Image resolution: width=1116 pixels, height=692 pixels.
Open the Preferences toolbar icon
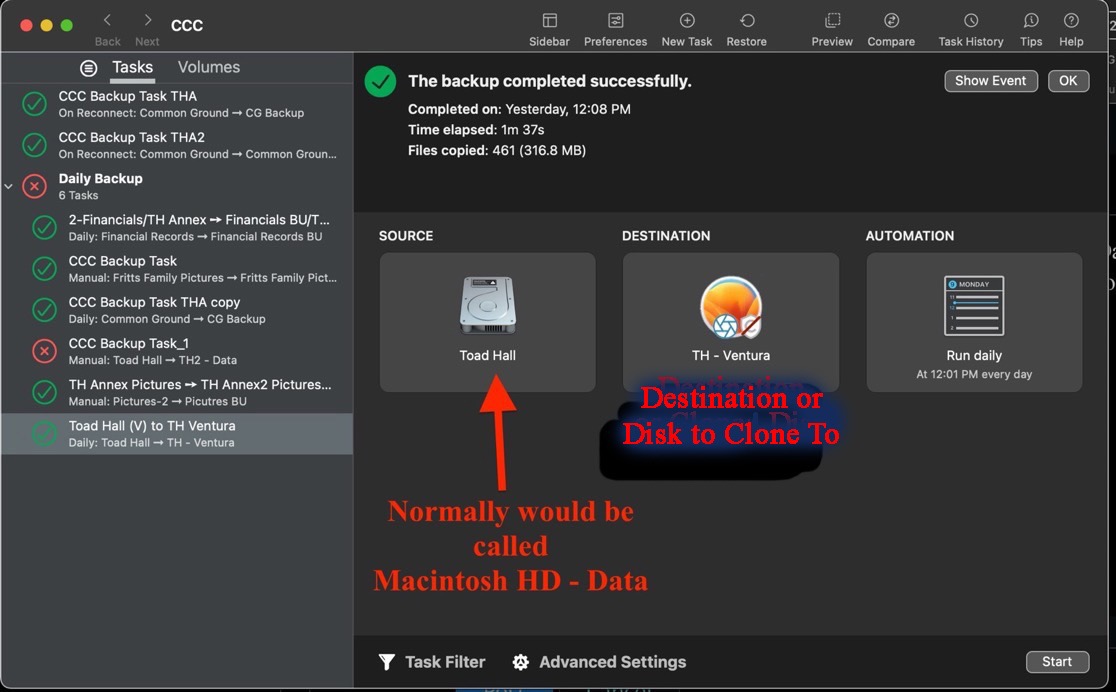point(615,21)
